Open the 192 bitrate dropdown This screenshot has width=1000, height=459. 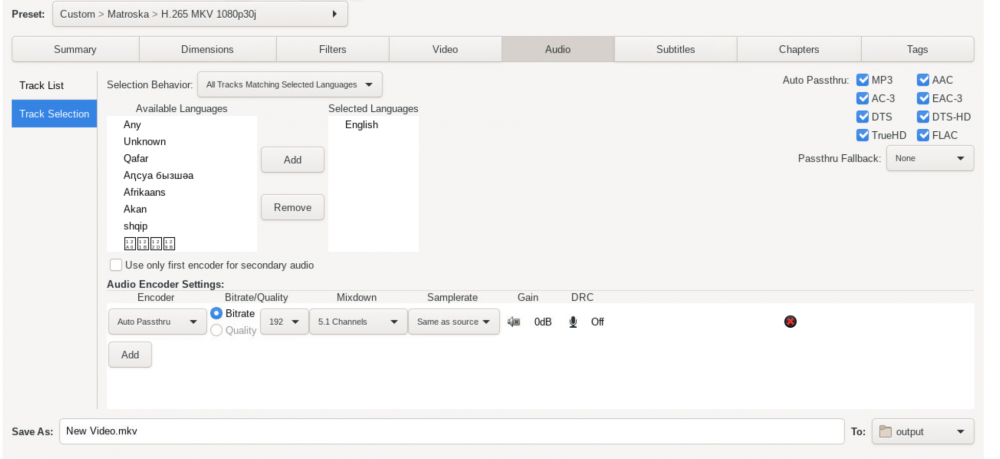(x=284, y=322)
